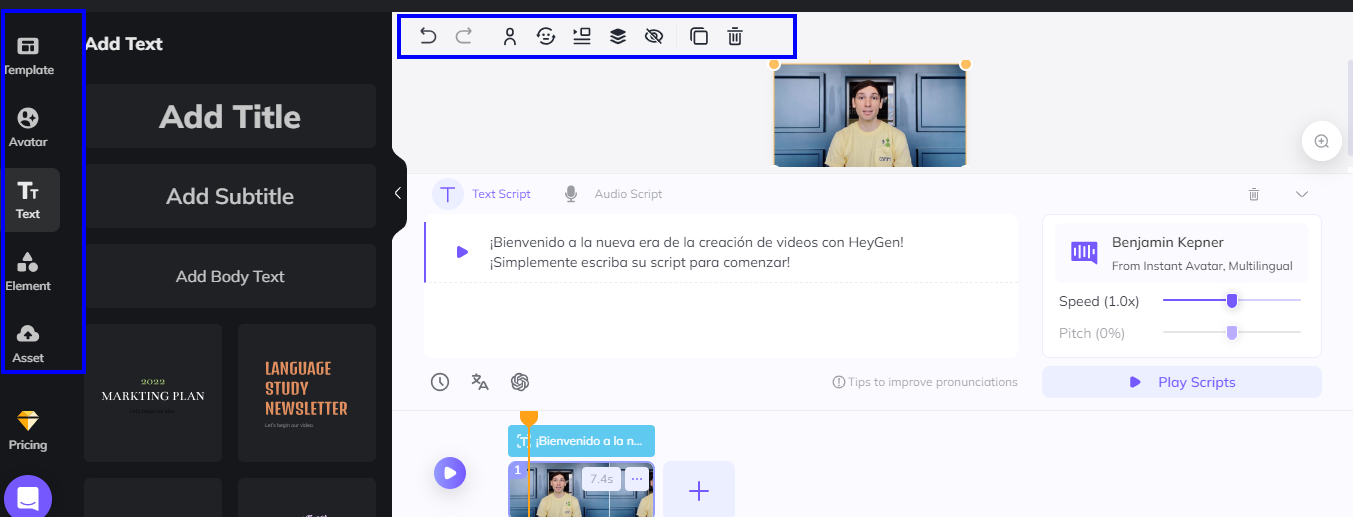
Task: Open the Template sidebar panel
Action: tap(29, 56)
